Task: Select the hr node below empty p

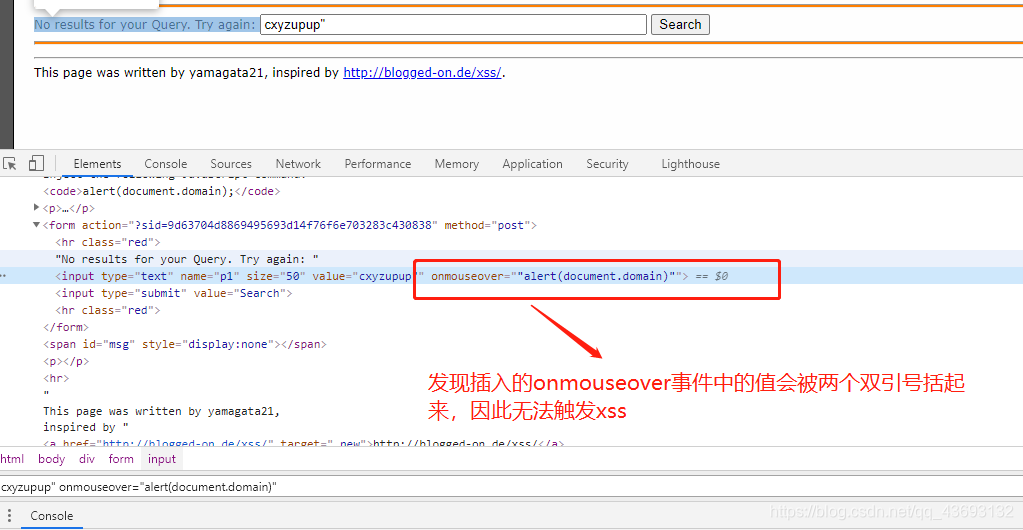Action: coord(55,378)
